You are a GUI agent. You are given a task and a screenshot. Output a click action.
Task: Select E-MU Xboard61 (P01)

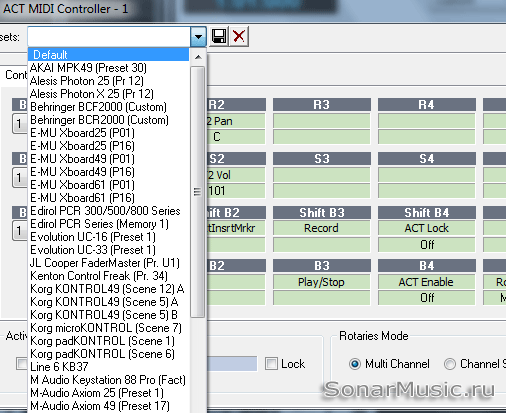[x=108, y=185]
